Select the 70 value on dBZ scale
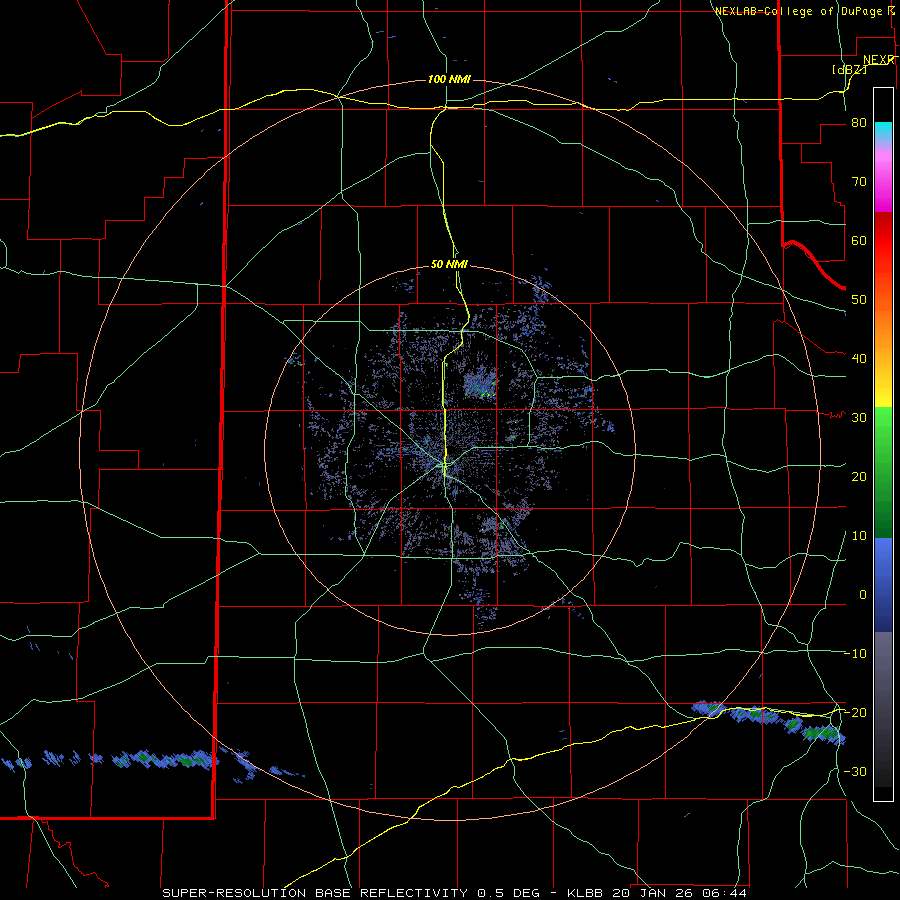 (x=859, y=182)
